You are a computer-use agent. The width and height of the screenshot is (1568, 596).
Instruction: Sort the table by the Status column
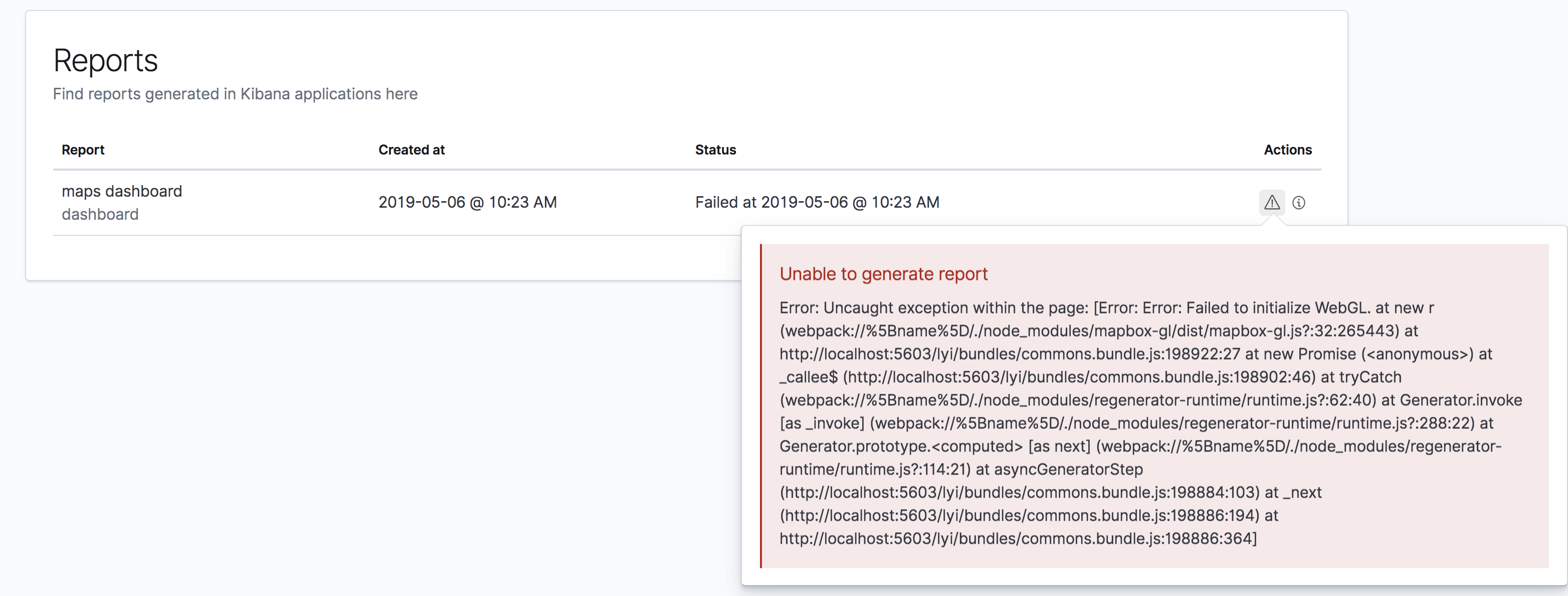pos(715,150)
